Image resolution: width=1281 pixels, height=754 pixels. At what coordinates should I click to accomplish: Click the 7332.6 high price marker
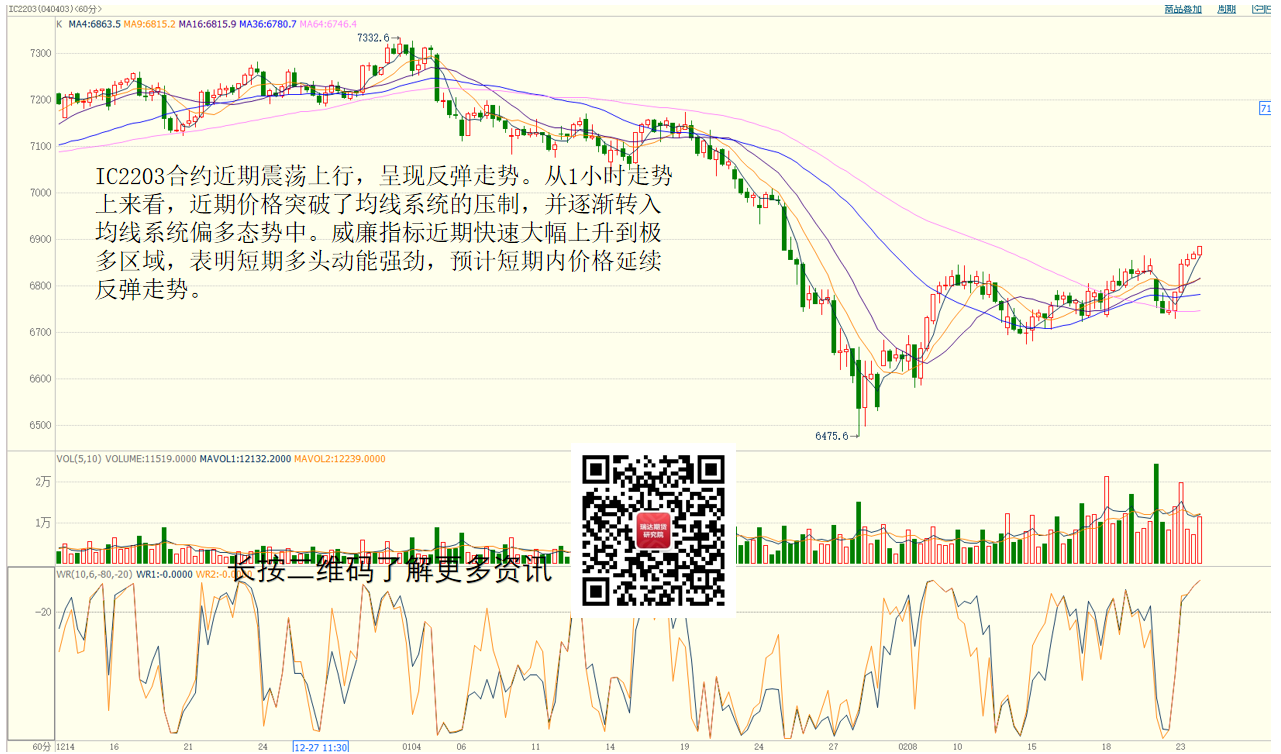373,38
